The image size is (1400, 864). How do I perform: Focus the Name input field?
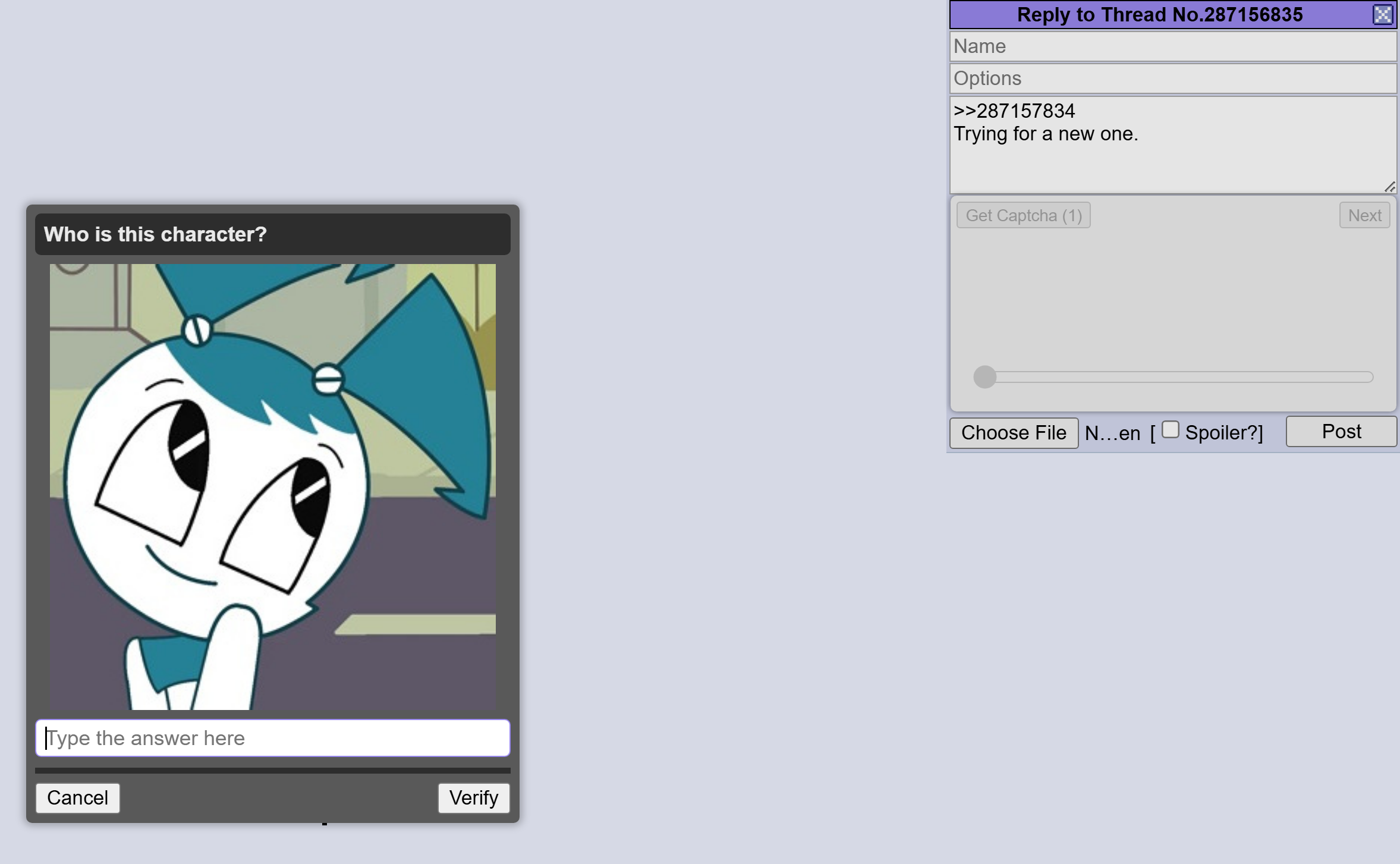pyautogui.click(x=1172, y=46)
